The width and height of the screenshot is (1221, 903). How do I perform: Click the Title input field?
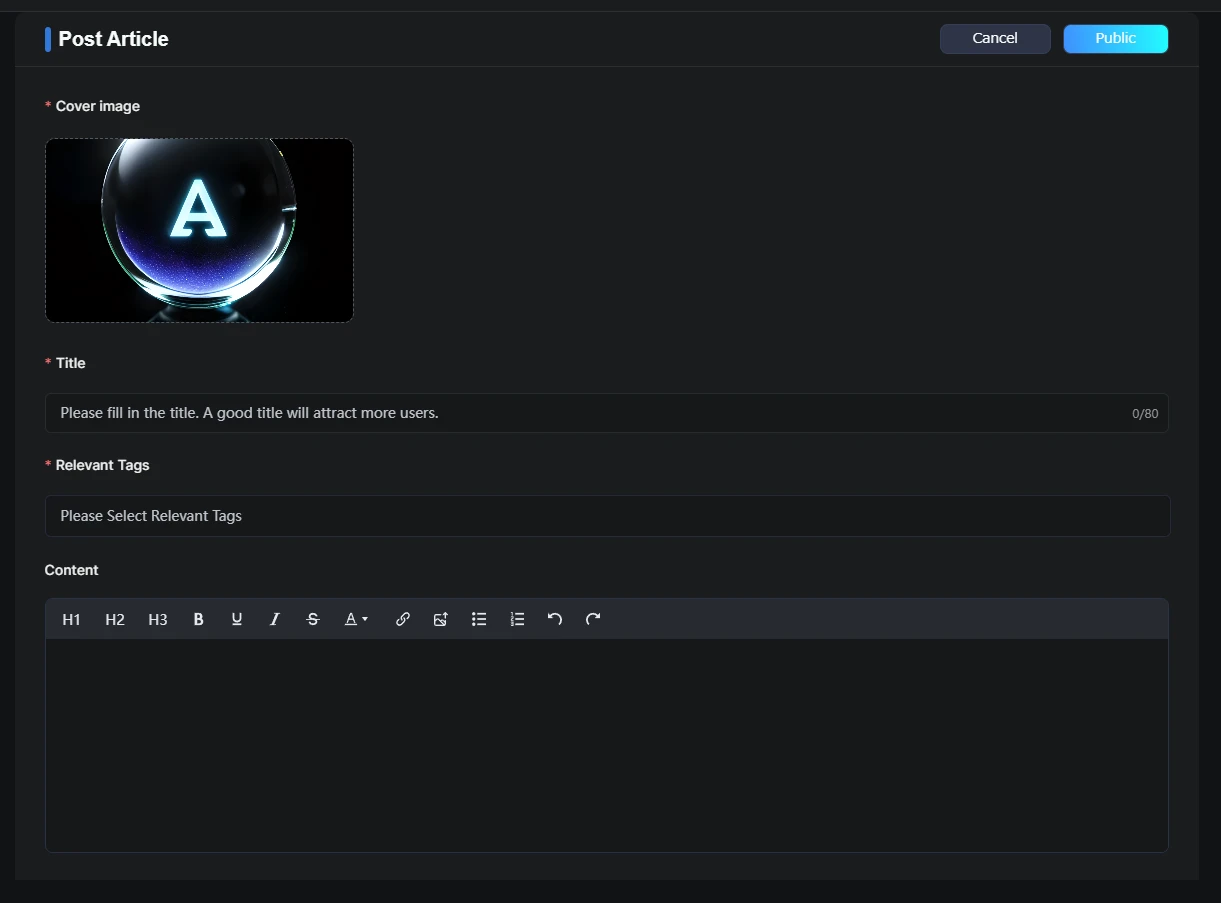[590, 413]
